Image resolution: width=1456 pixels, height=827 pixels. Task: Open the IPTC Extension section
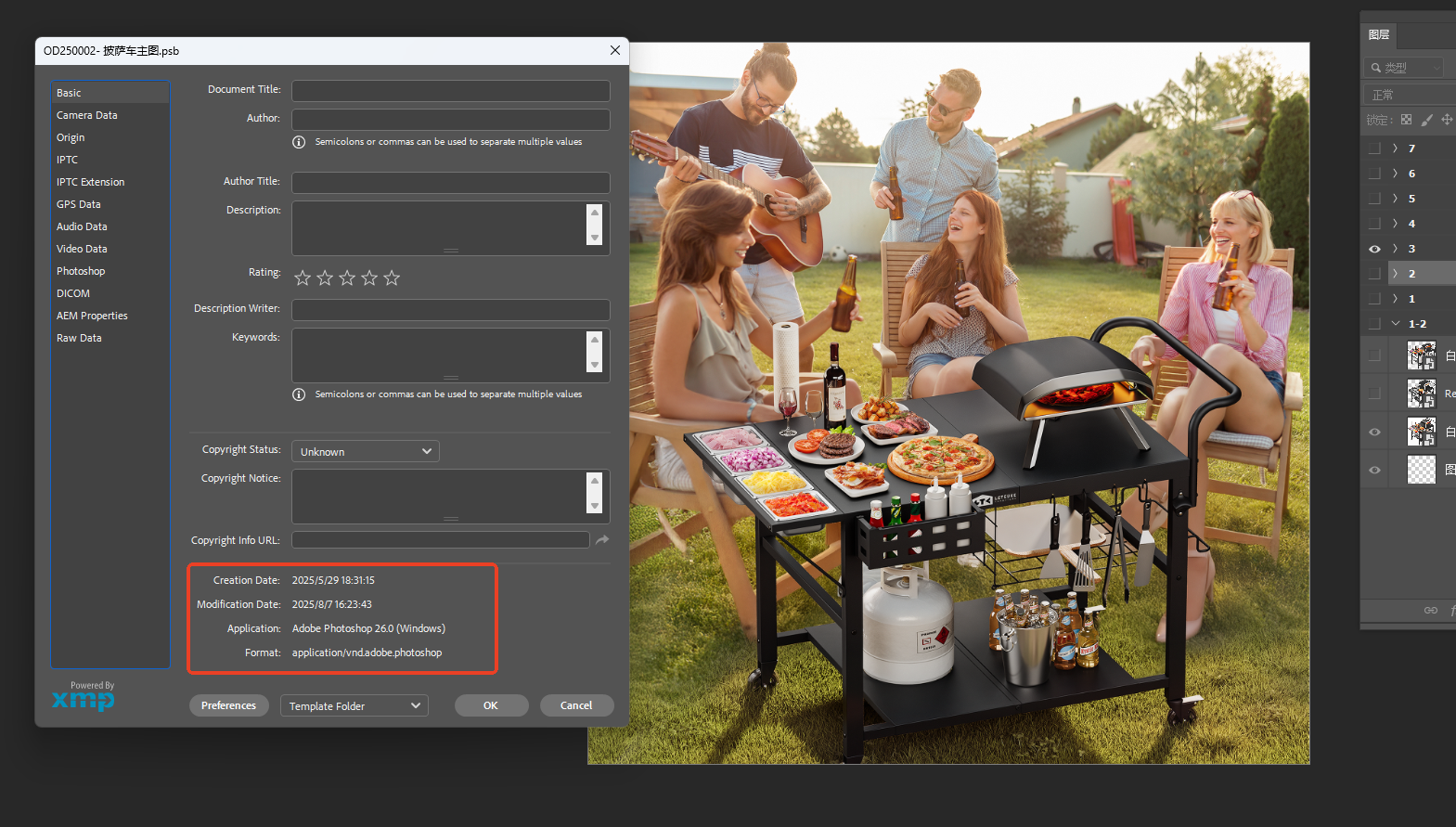coord(90,182)
